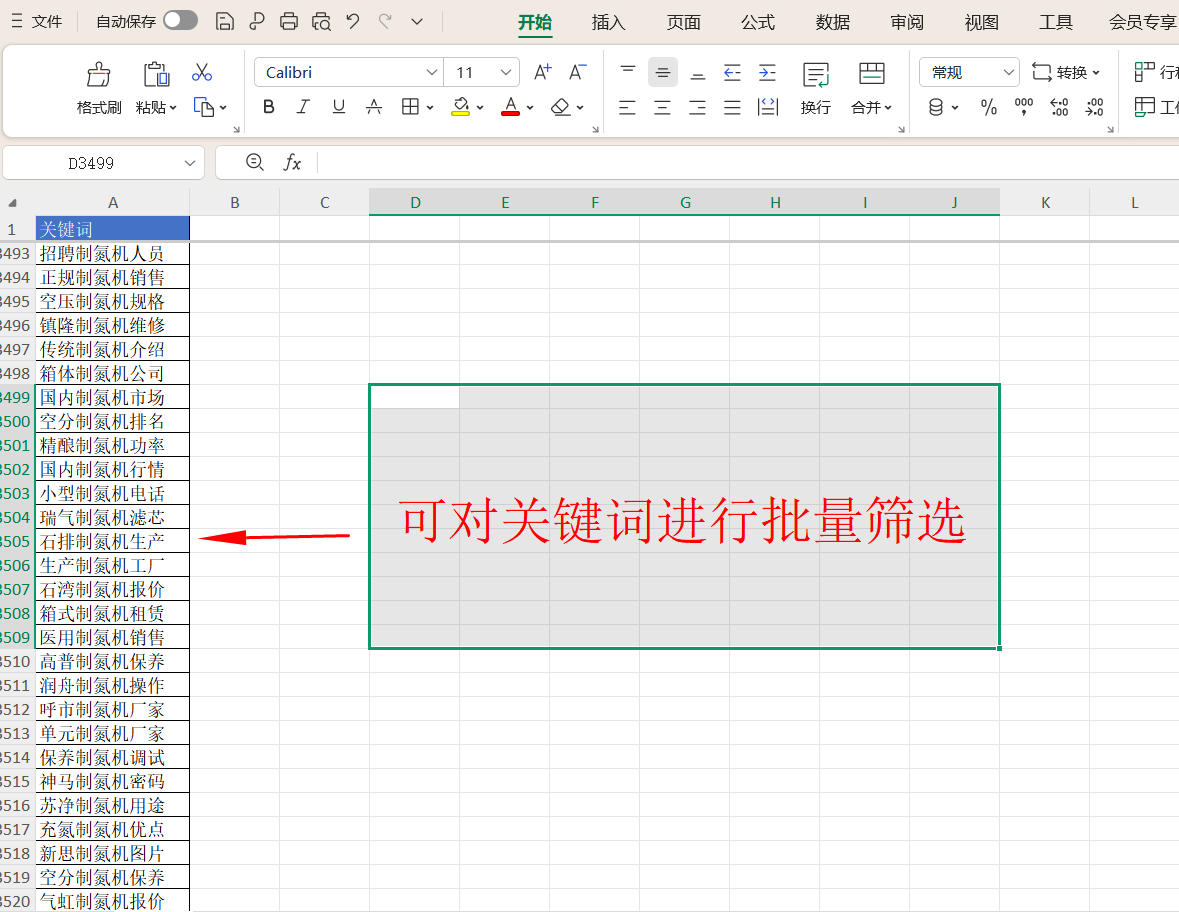This screenshot has width=1179, height=912.
Task: Expand the font size 11 dropdown
Action: click(x=506, y=72)
